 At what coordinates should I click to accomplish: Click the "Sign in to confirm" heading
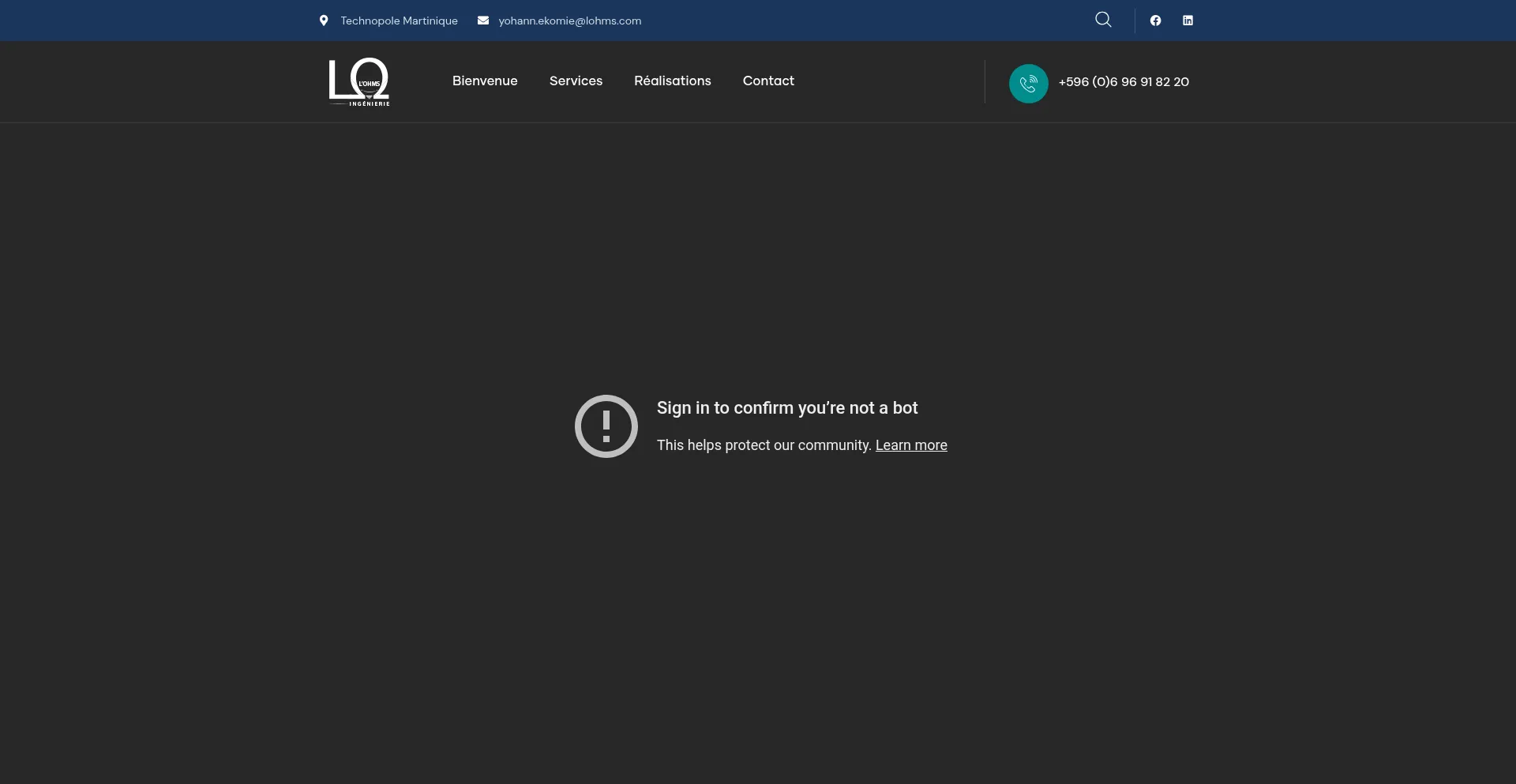tap(787, 408)
